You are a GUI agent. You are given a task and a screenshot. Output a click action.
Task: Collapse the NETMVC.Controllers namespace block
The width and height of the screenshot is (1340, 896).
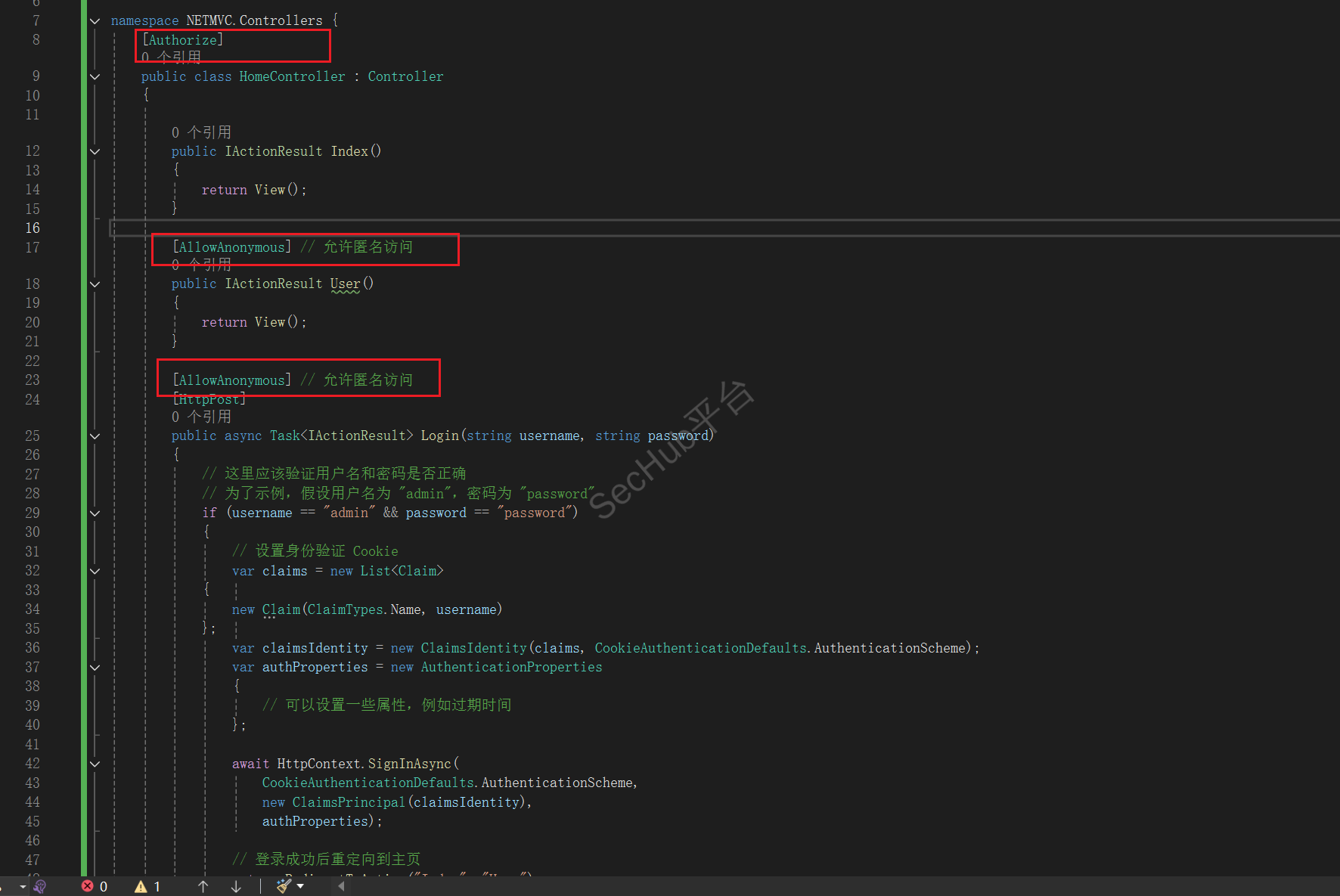pos(95,21)
